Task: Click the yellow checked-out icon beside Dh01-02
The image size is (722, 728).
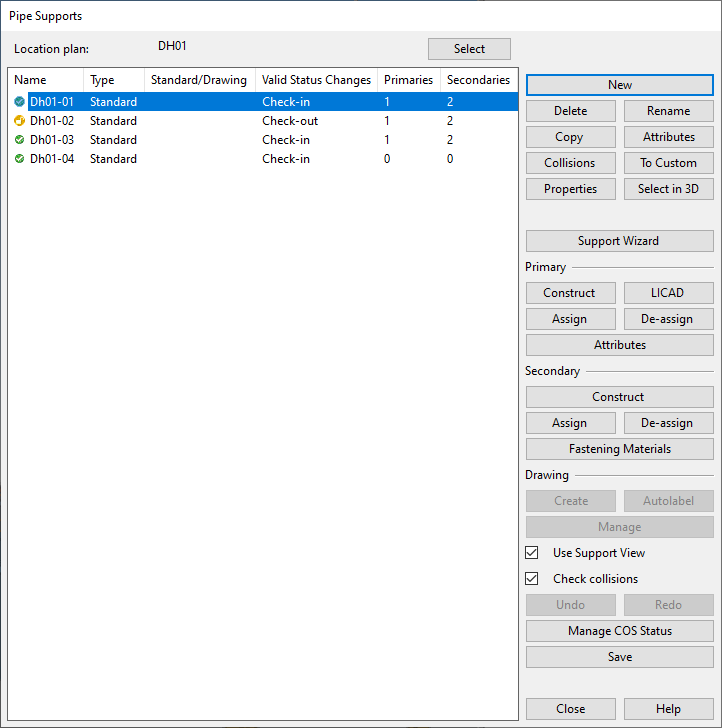Action: (x=20, y=121)
